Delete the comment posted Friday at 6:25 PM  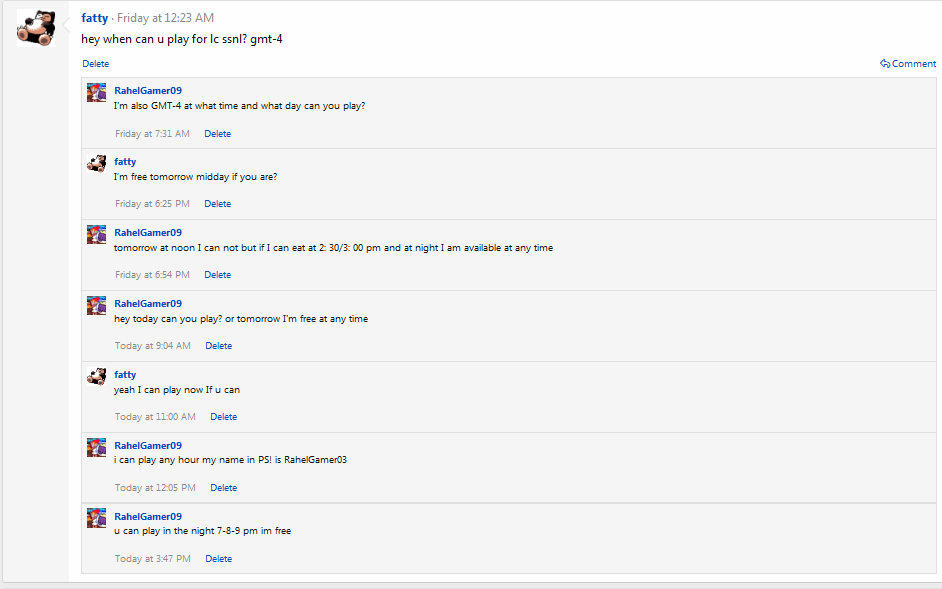[x=218, y=204]
